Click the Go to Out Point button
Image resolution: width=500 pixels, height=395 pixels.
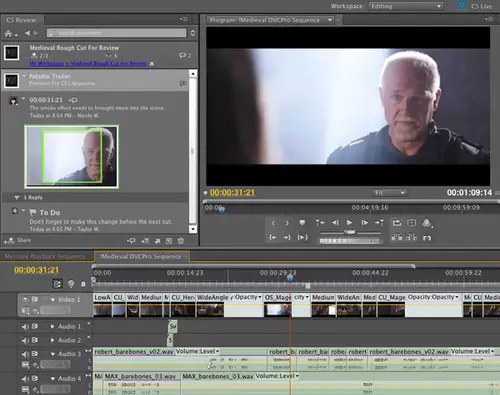[x=287, y=237]
